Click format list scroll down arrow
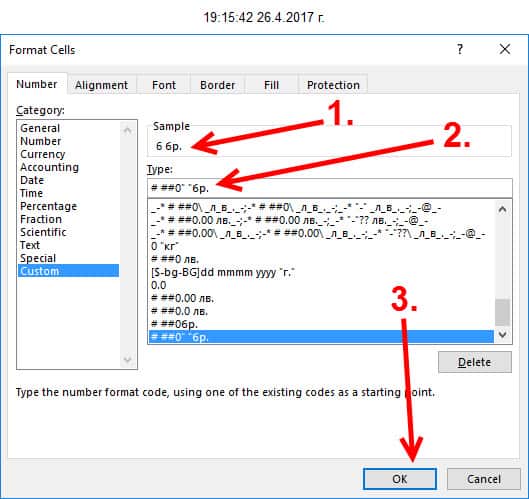 pos(502,335)
